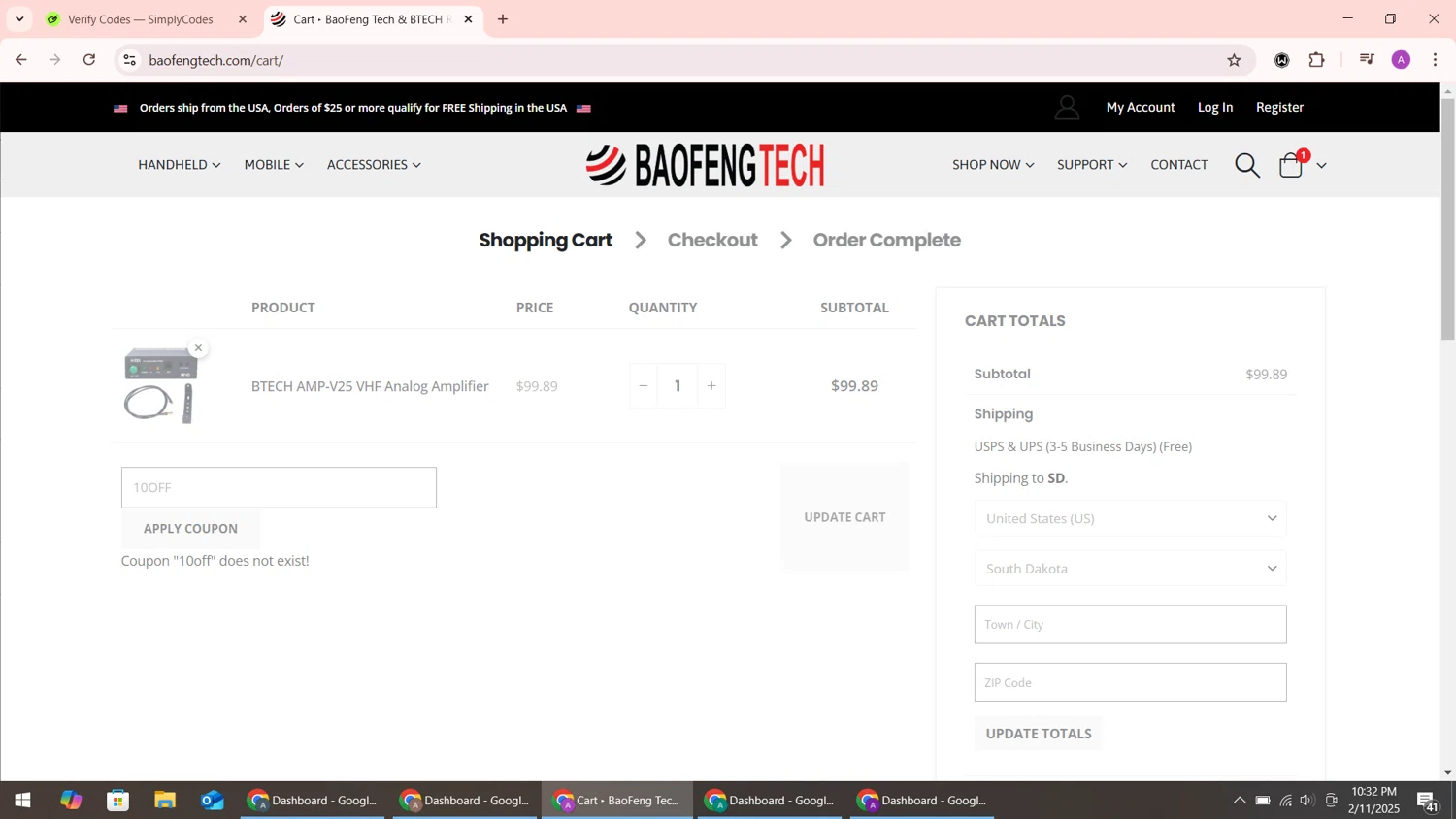Click the quantity field showing 1
This screenshot has width=1456, height=819.
point(678,386)
